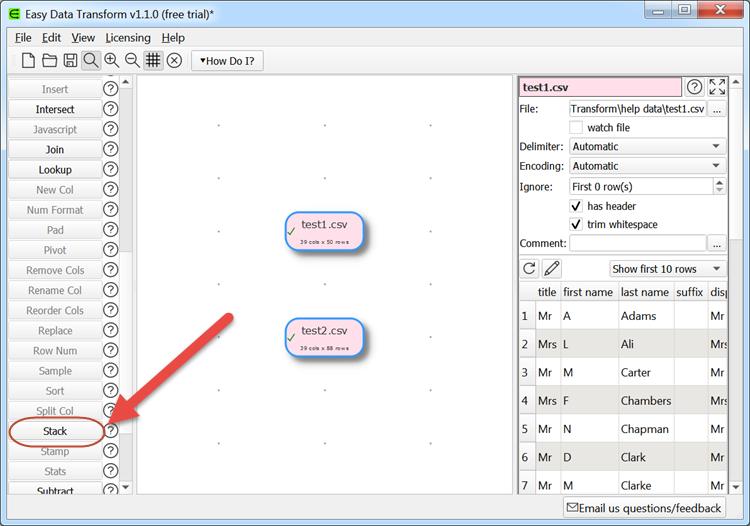This screenshot has height=526, width=750.
Task: Uncheck the has header checkbox
Action: (576, 206)
